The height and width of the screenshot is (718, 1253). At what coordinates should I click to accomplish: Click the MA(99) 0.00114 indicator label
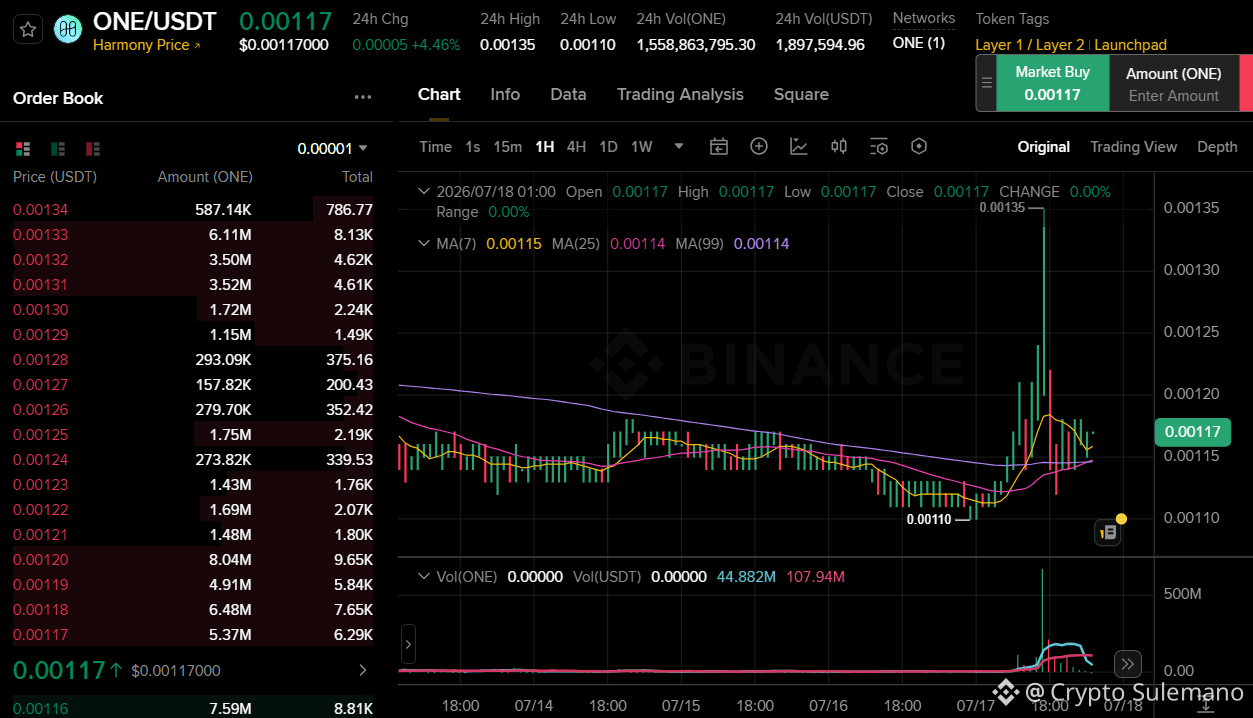[x=732, y=243]
